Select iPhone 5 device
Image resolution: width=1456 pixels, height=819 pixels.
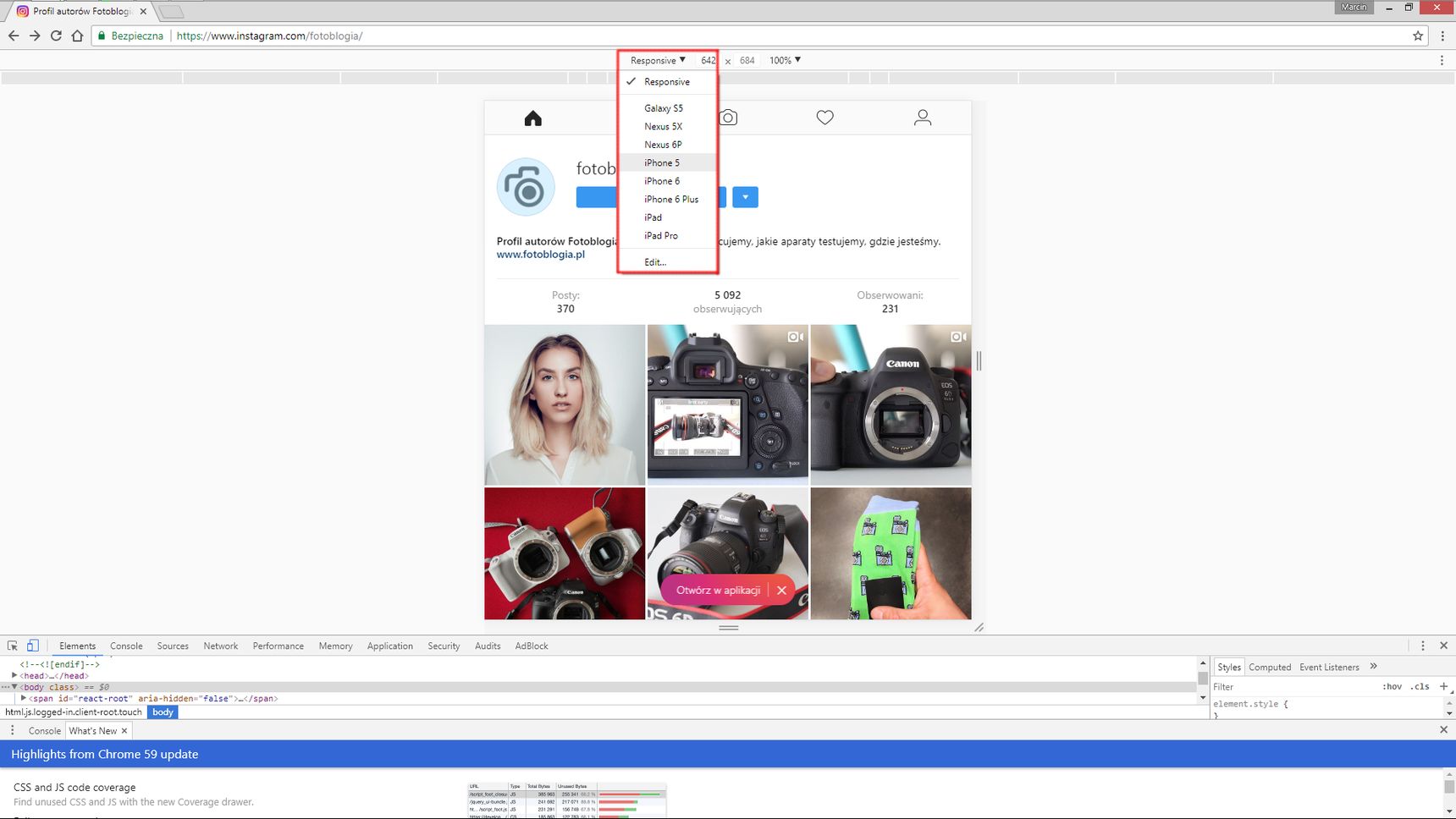click(x=668, y=162)
